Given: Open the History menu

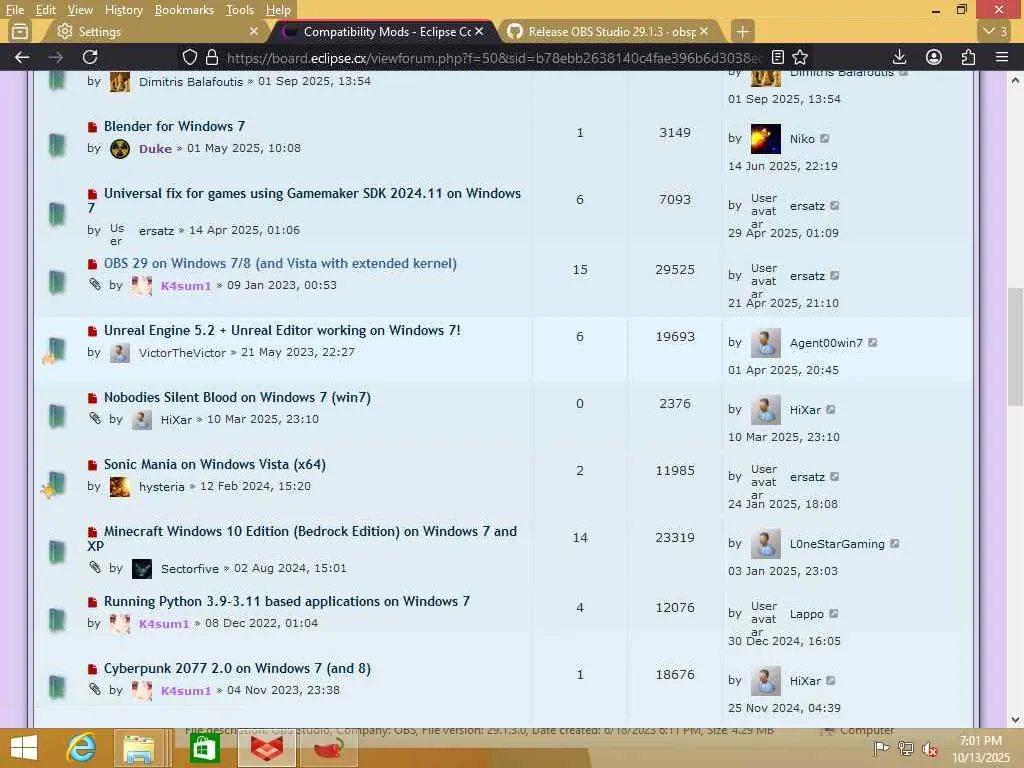Looking at the screenshot, I should [x=123, y=10].
